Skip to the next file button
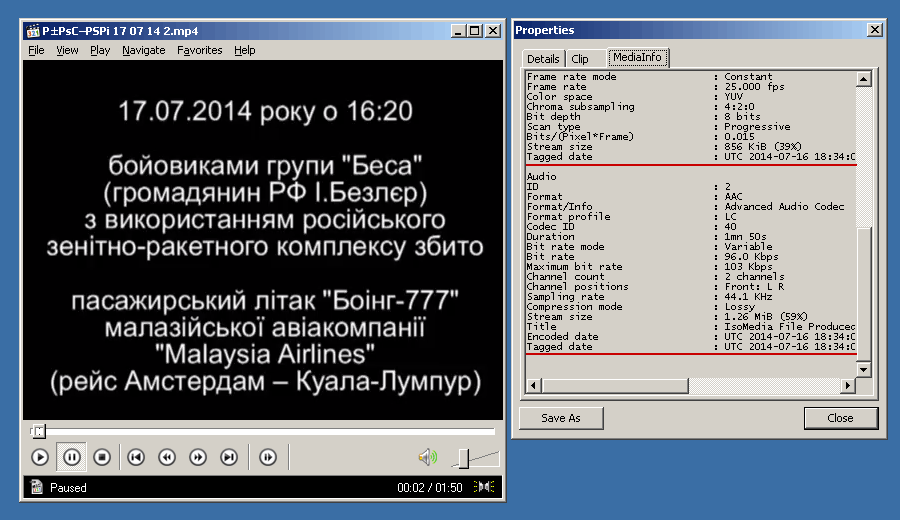 point(229,457)
